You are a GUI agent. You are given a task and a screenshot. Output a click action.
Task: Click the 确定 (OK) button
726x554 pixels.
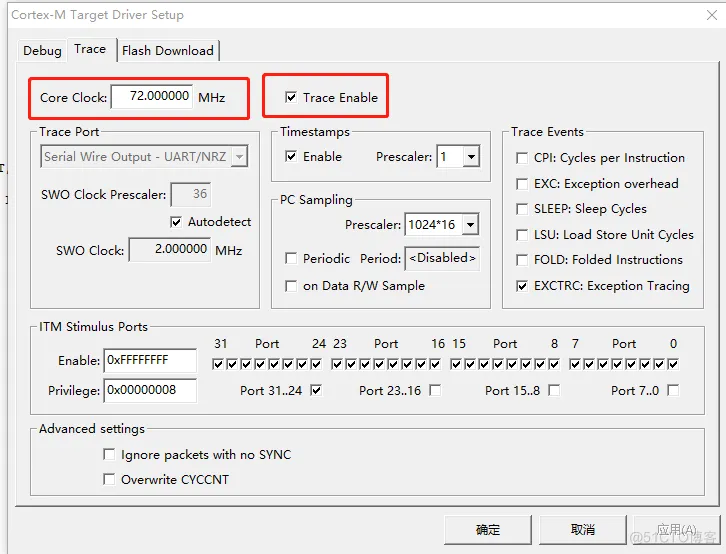tap(488, 529)
